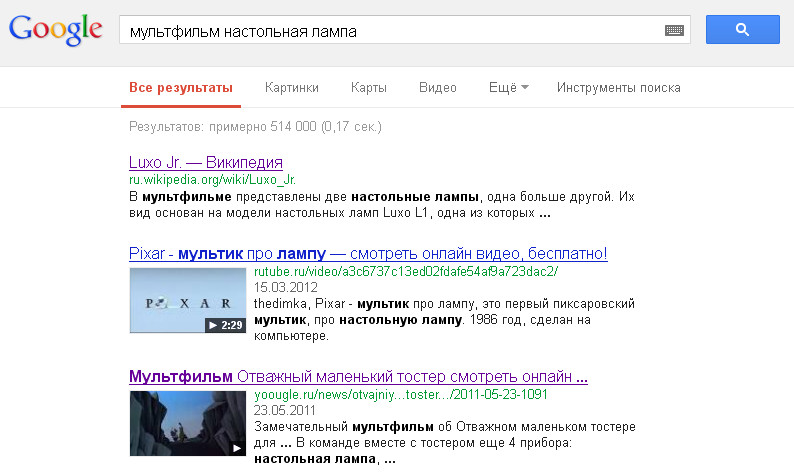Click the Google logo
The image size is (794, 473).
pyautogui.click(x=56, y=30)
